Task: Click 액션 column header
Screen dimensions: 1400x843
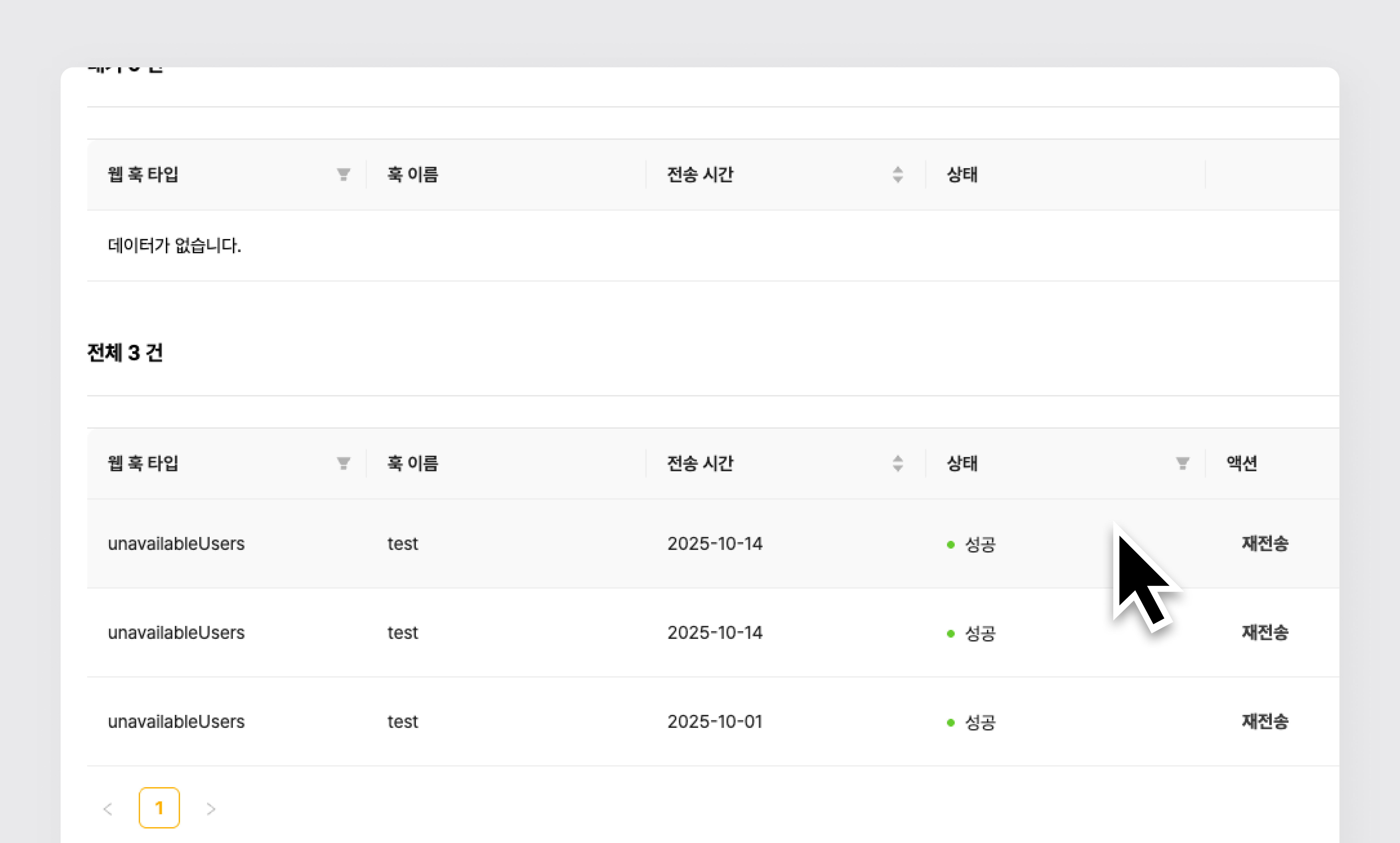Action: pos(1241,464)
